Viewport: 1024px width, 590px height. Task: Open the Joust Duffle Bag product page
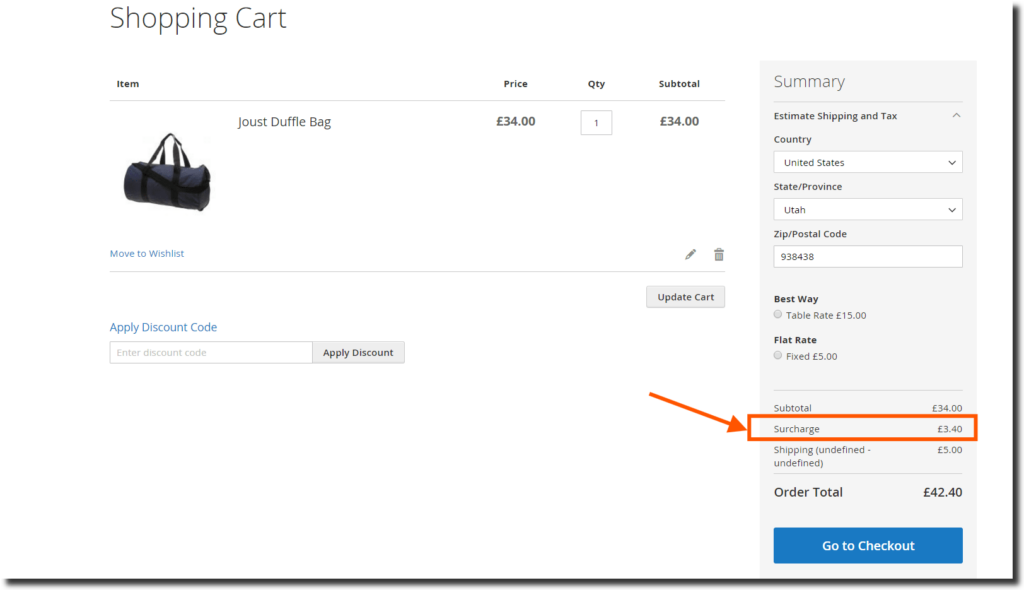[284, 121]
